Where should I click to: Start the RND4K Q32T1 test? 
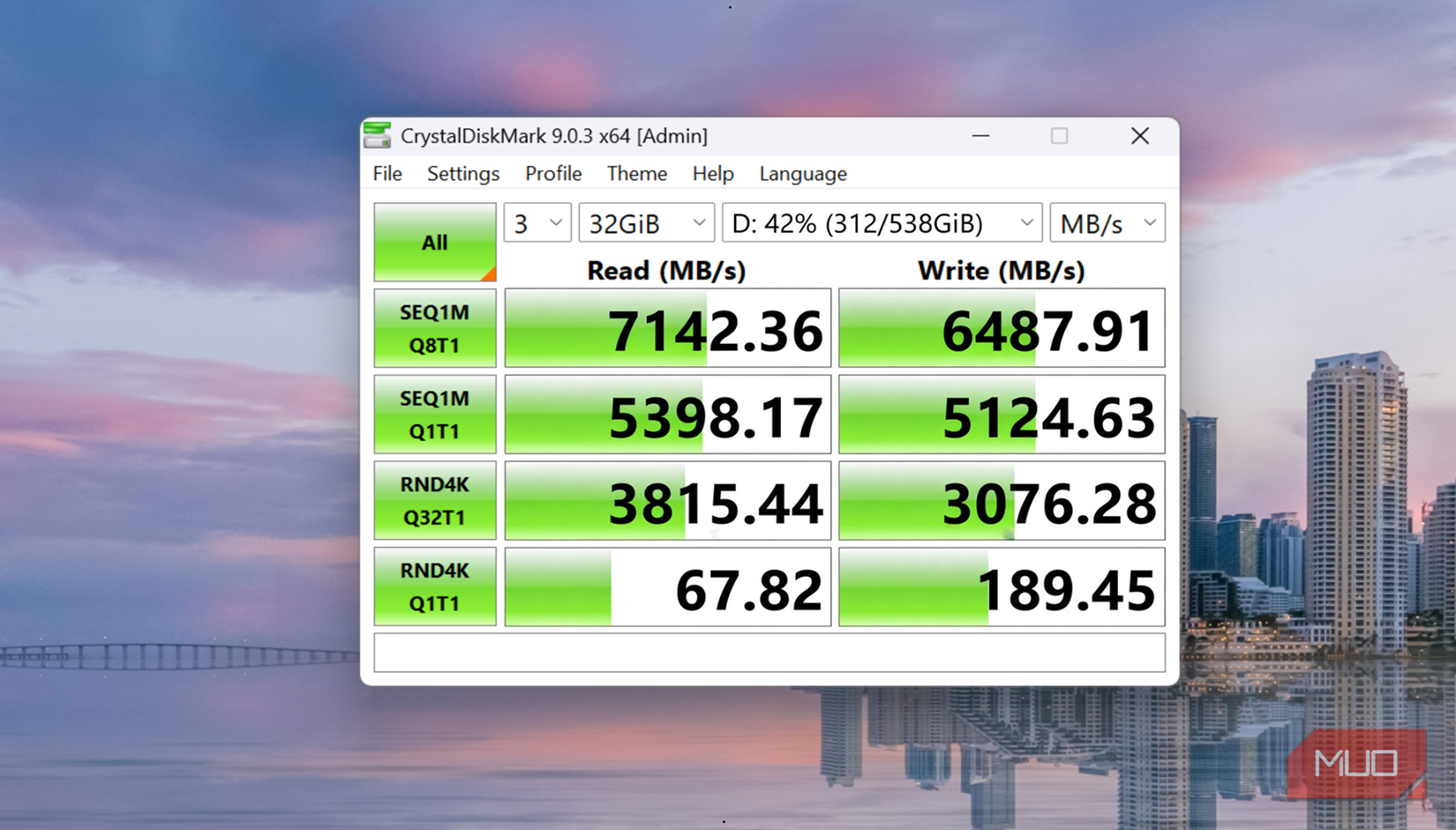[434, 500]
